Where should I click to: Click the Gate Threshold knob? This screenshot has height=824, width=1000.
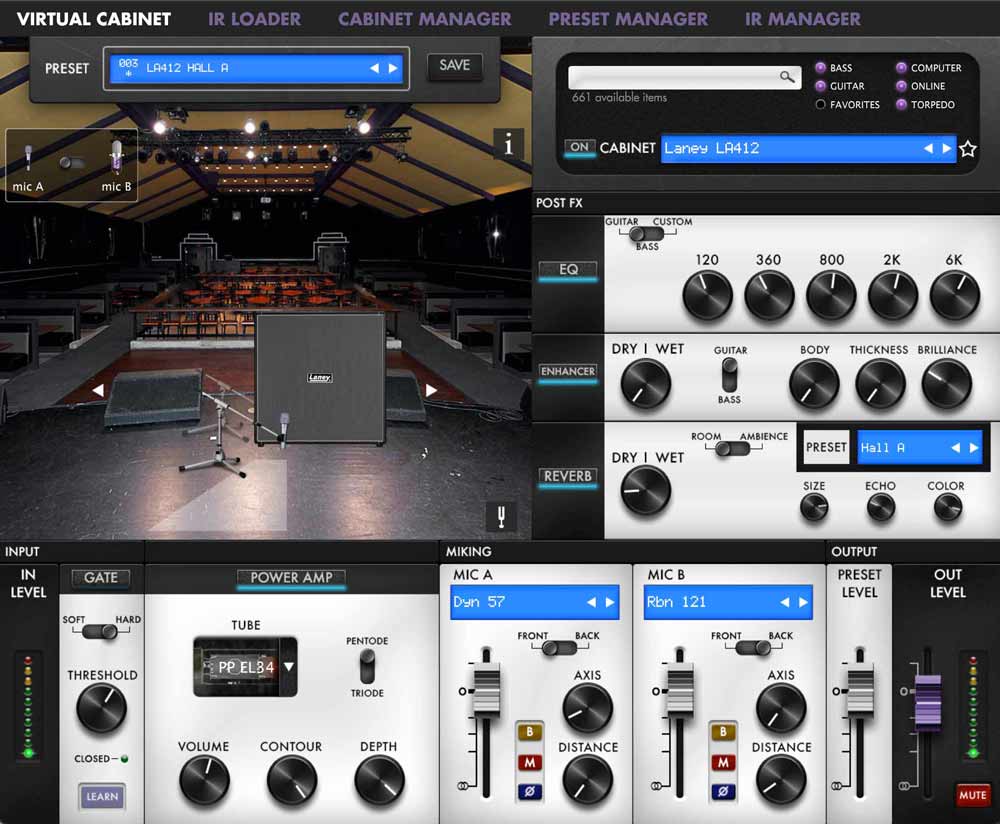(x=101, y=709)
